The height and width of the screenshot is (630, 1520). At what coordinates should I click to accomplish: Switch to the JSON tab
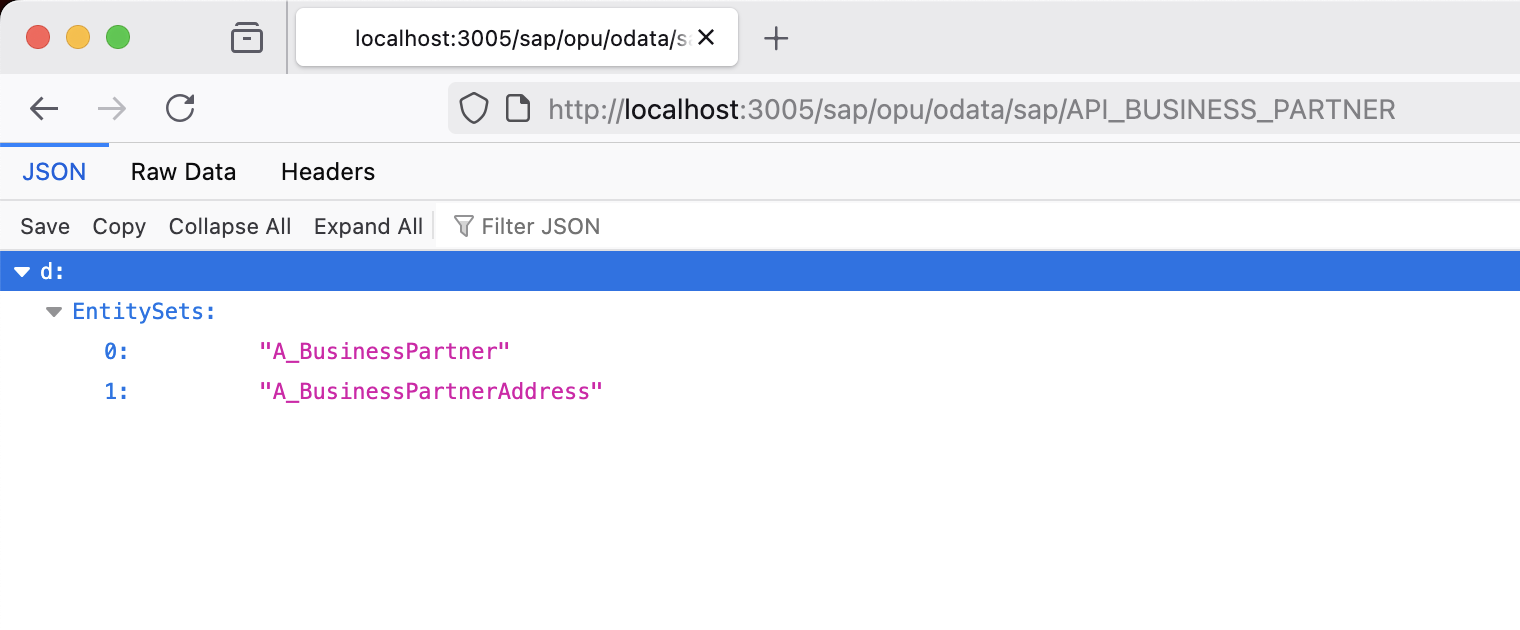pyautogui.click(x=54, y=172)
